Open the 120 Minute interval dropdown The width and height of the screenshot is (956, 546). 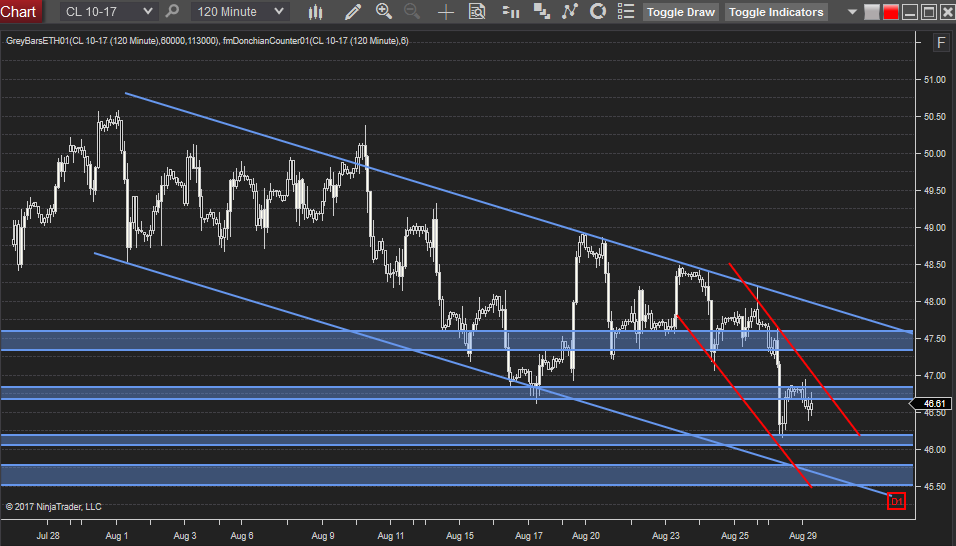pyautogui.click(x=240, y=12)
